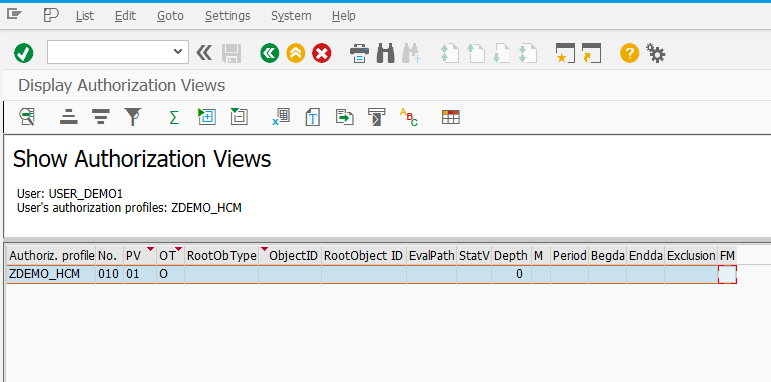This screenshot has width=771, height=382.
Task: Open the Goto menu
Action: 170,16
